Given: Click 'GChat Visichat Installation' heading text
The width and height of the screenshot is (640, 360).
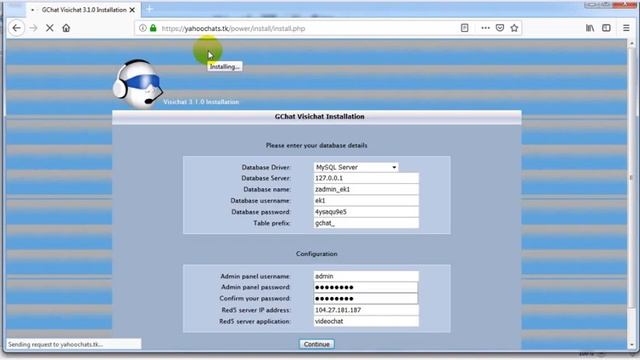Looking at the screenshot, I should tap(320, 117).
